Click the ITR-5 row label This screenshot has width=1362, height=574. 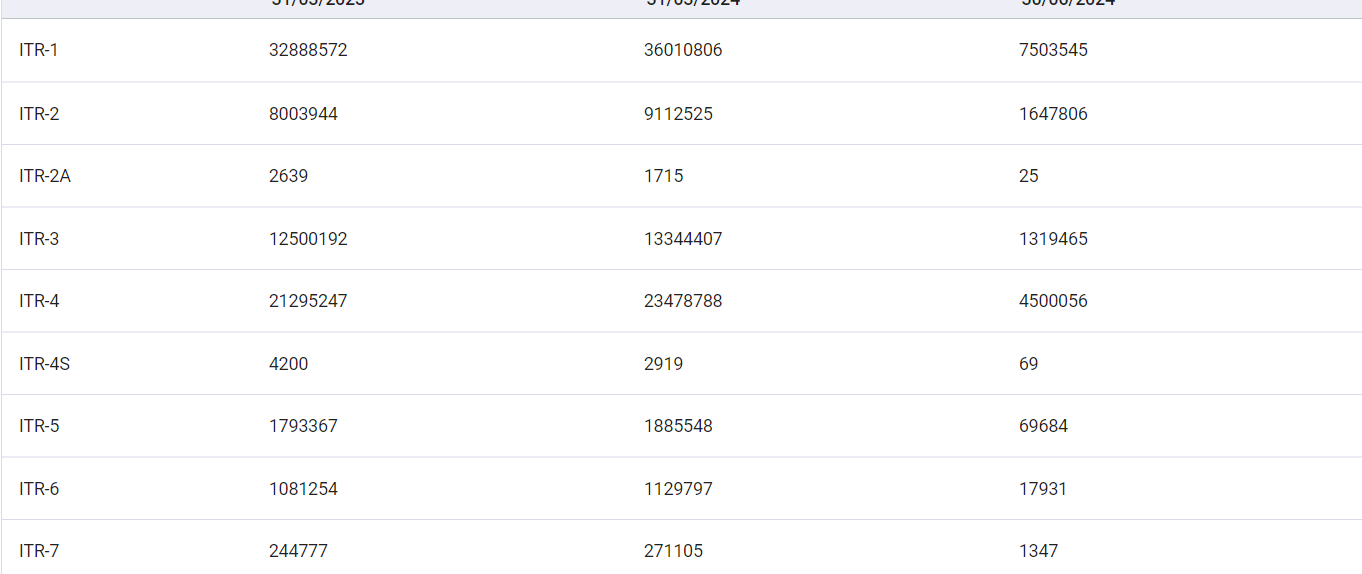(x=39, y=426)
